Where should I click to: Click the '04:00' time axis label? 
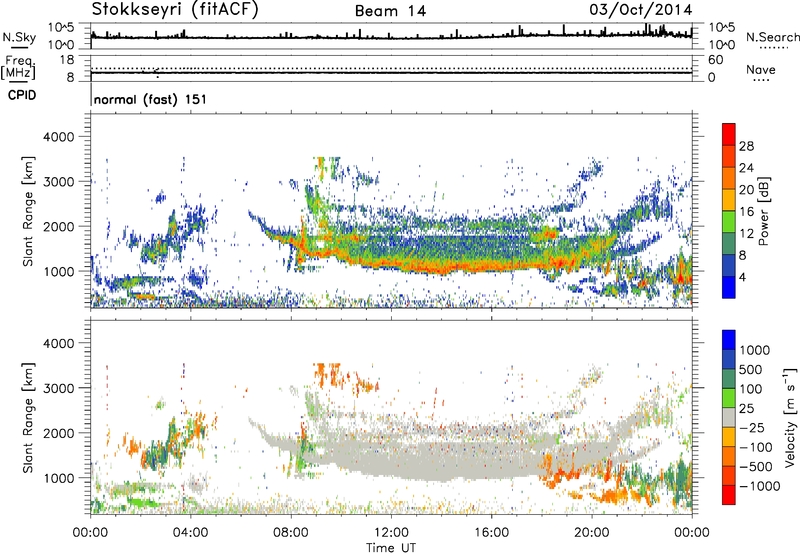(x=190, y=533)
